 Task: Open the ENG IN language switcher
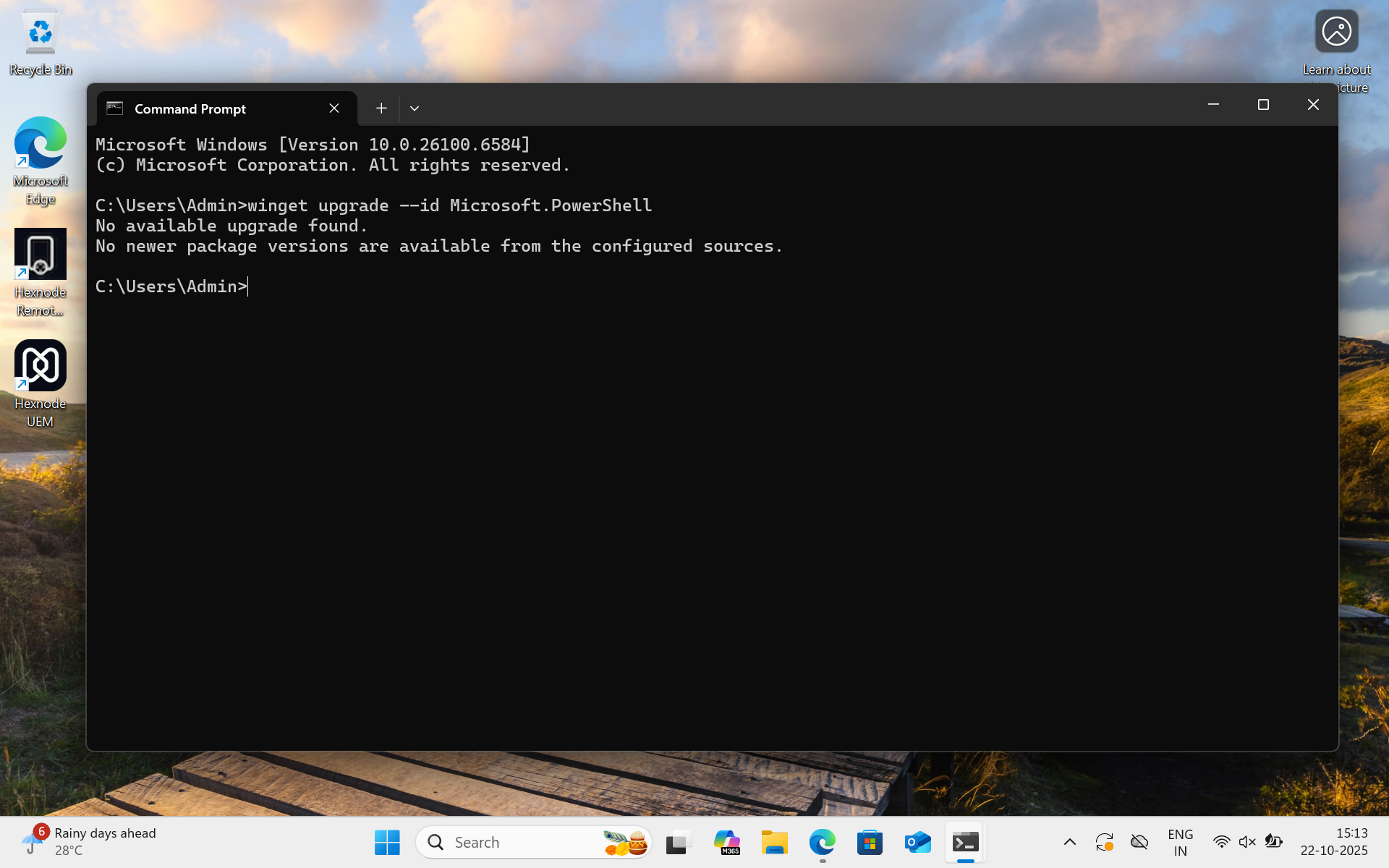tap(1180, 842)
